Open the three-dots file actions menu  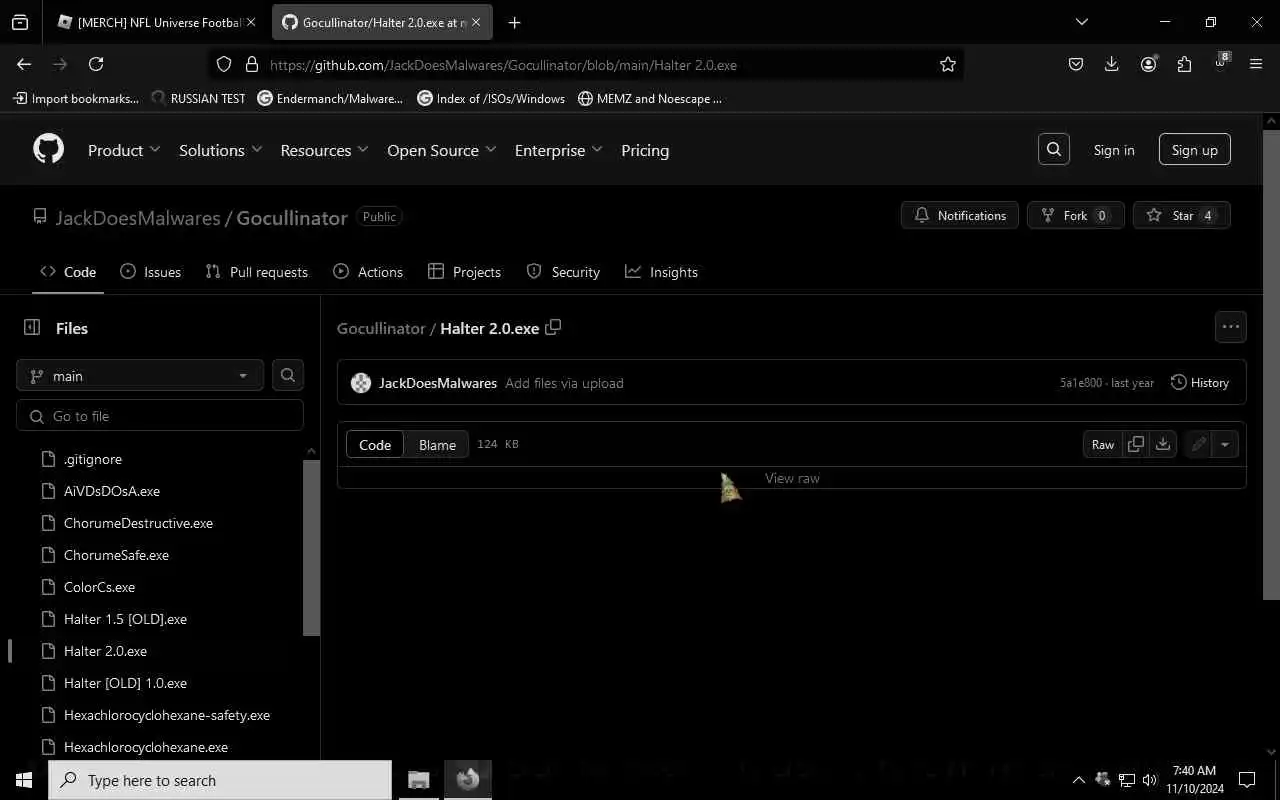[1231, 326]
